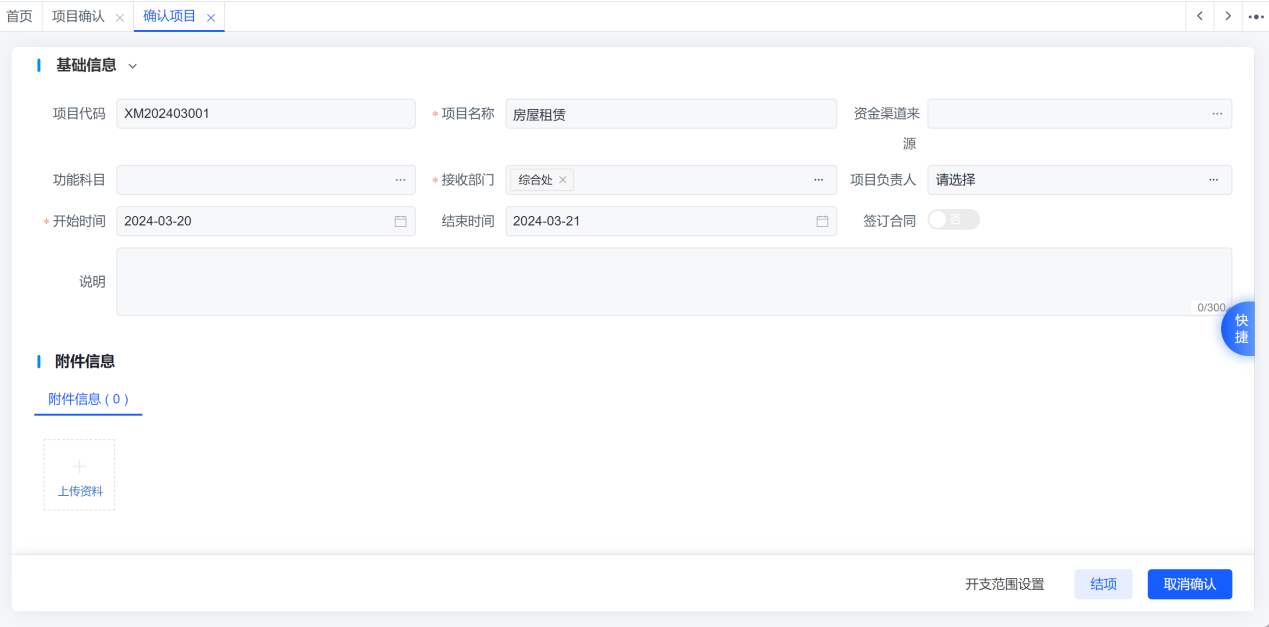
Task: Click the ellipsis in 资金渠道来源 field
Action: tap(1217, 114)
